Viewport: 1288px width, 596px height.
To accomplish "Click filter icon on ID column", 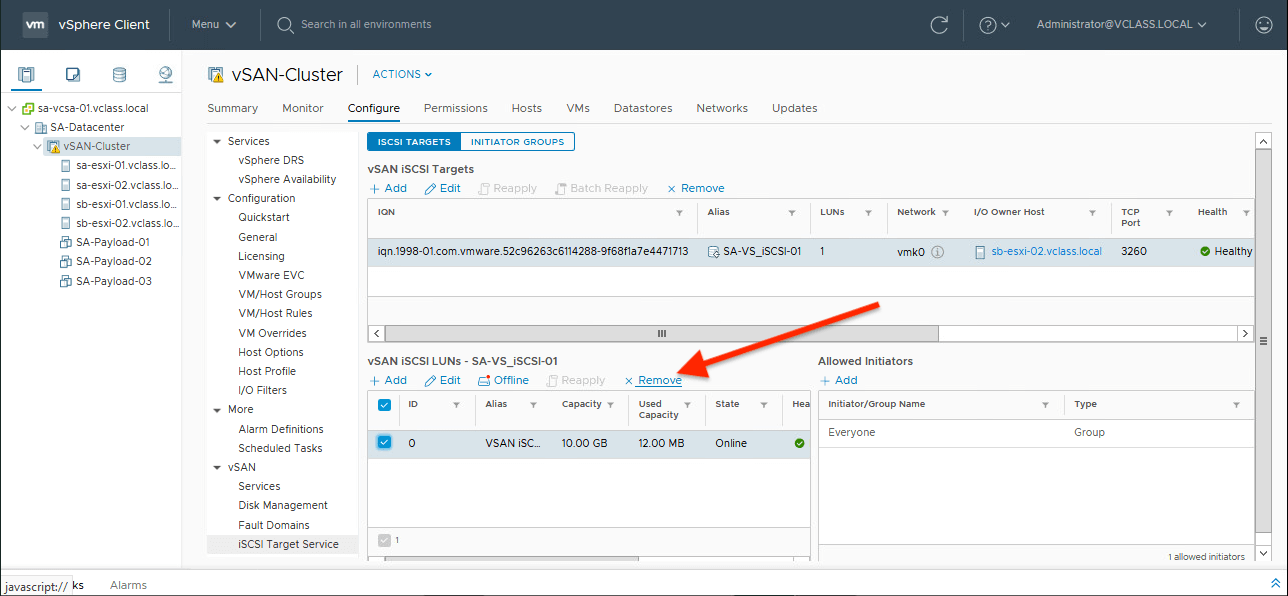I will [456, 405].
